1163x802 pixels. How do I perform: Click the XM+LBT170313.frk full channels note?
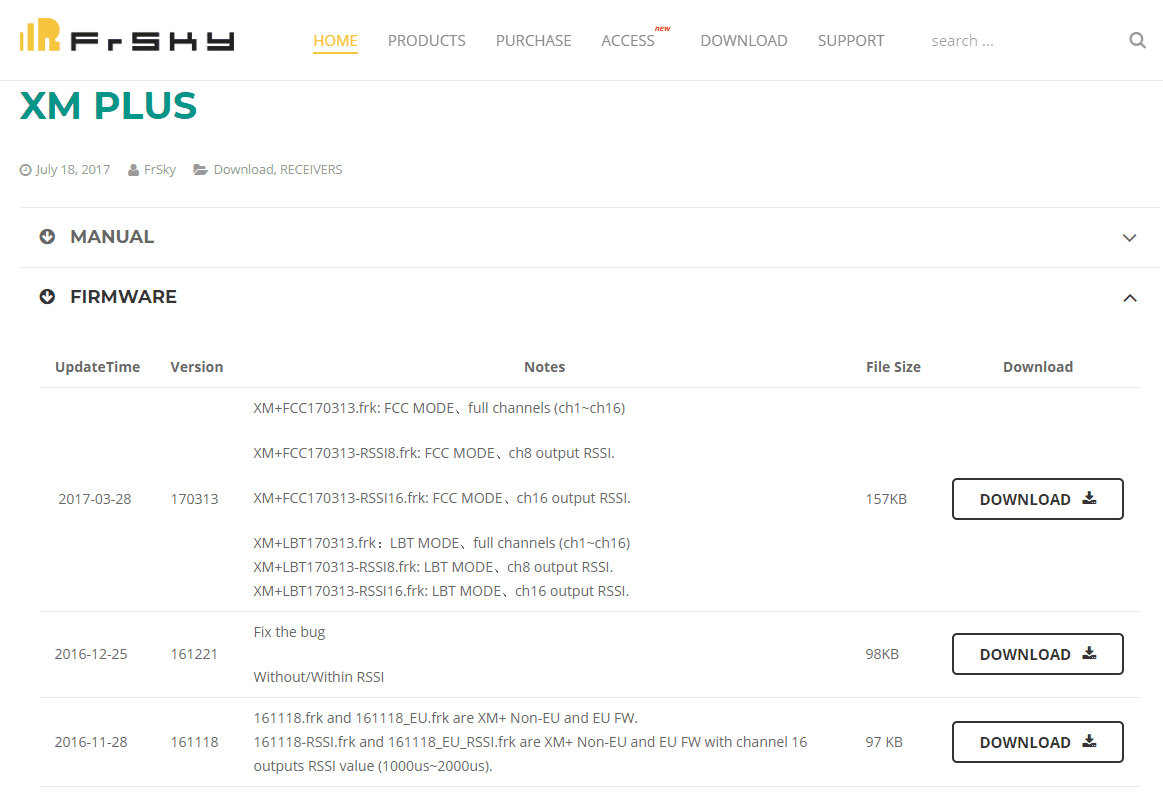coord(442,543)
